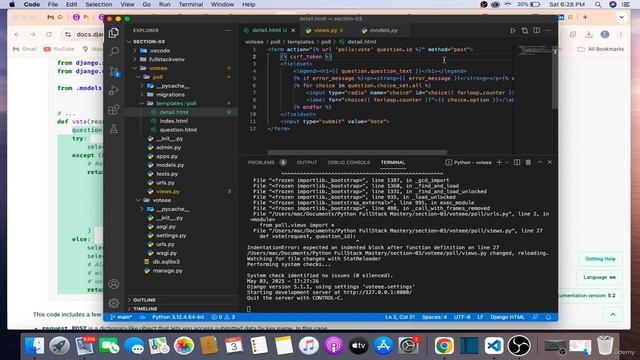Click the errors and warnings status indicator
Viewport: 640px width, 360px height.
click(223, 317)
